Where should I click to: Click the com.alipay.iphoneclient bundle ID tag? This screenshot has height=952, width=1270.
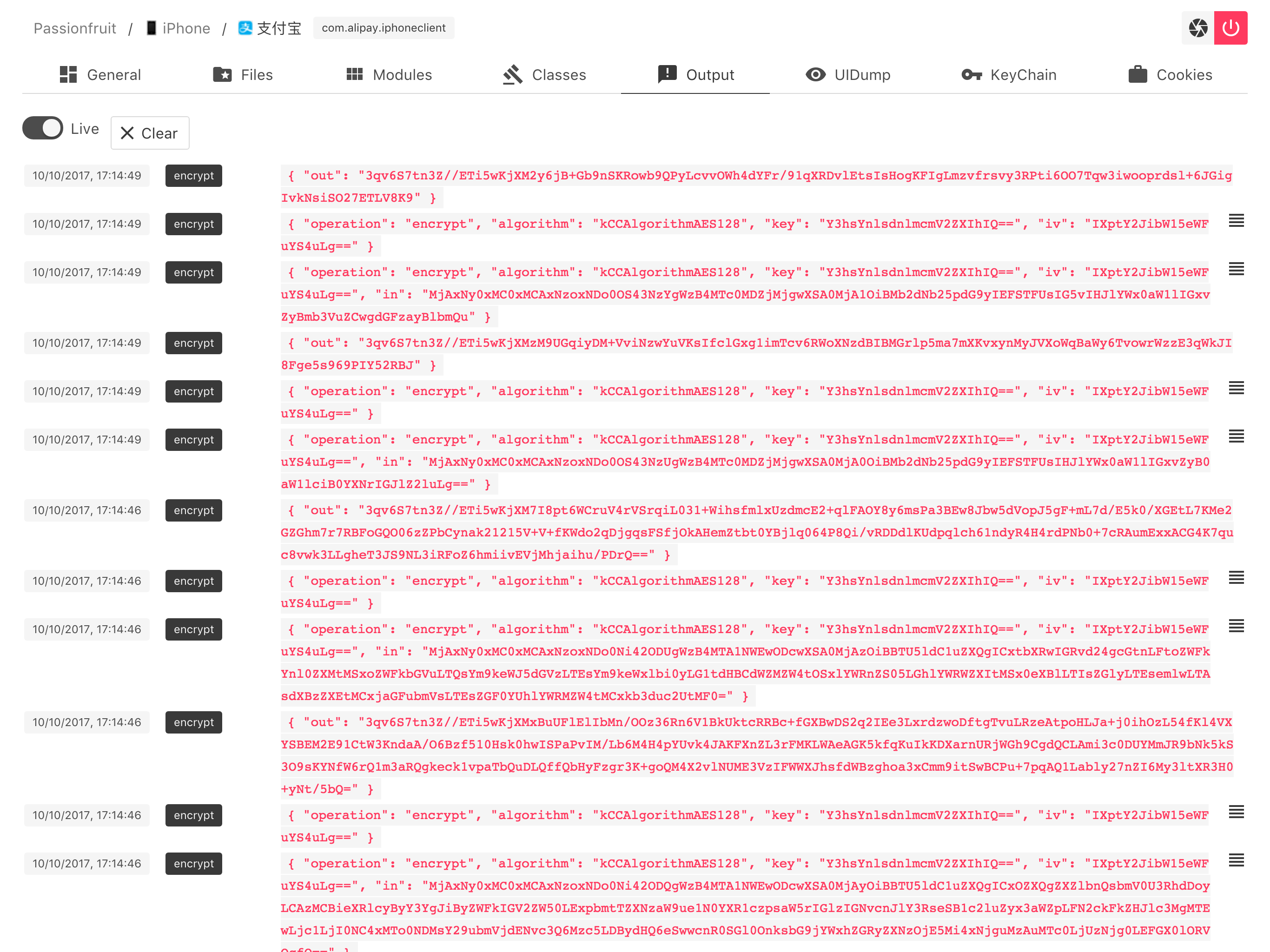tap(384, 27)
